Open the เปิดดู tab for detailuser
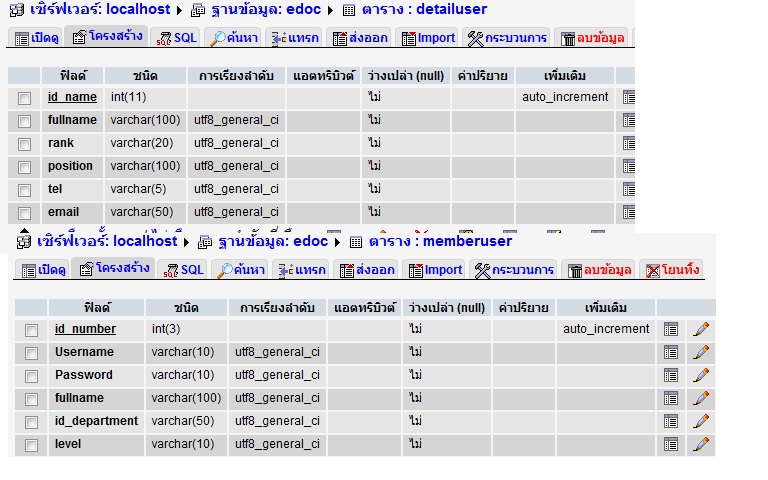This screenshot has width=768, height=480. point(36,38)
